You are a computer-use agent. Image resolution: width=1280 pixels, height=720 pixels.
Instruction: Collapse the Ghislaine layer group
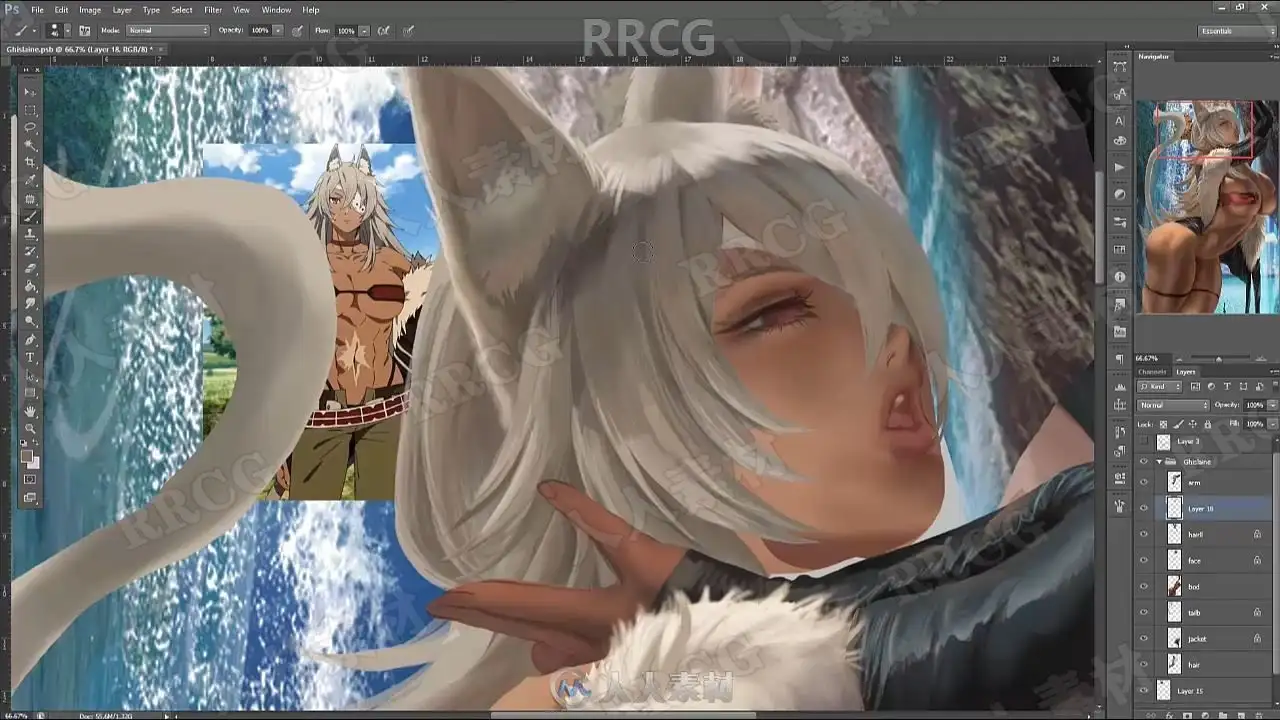[x=1160, y=462]
